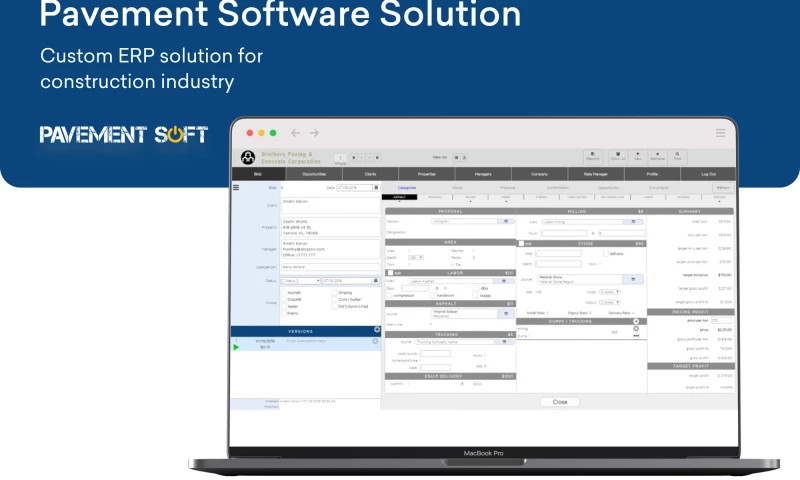Viewport: 800px width, 480px height.
Task: Delete the 07/15/2016 version row
Action: tap(375, 341)
